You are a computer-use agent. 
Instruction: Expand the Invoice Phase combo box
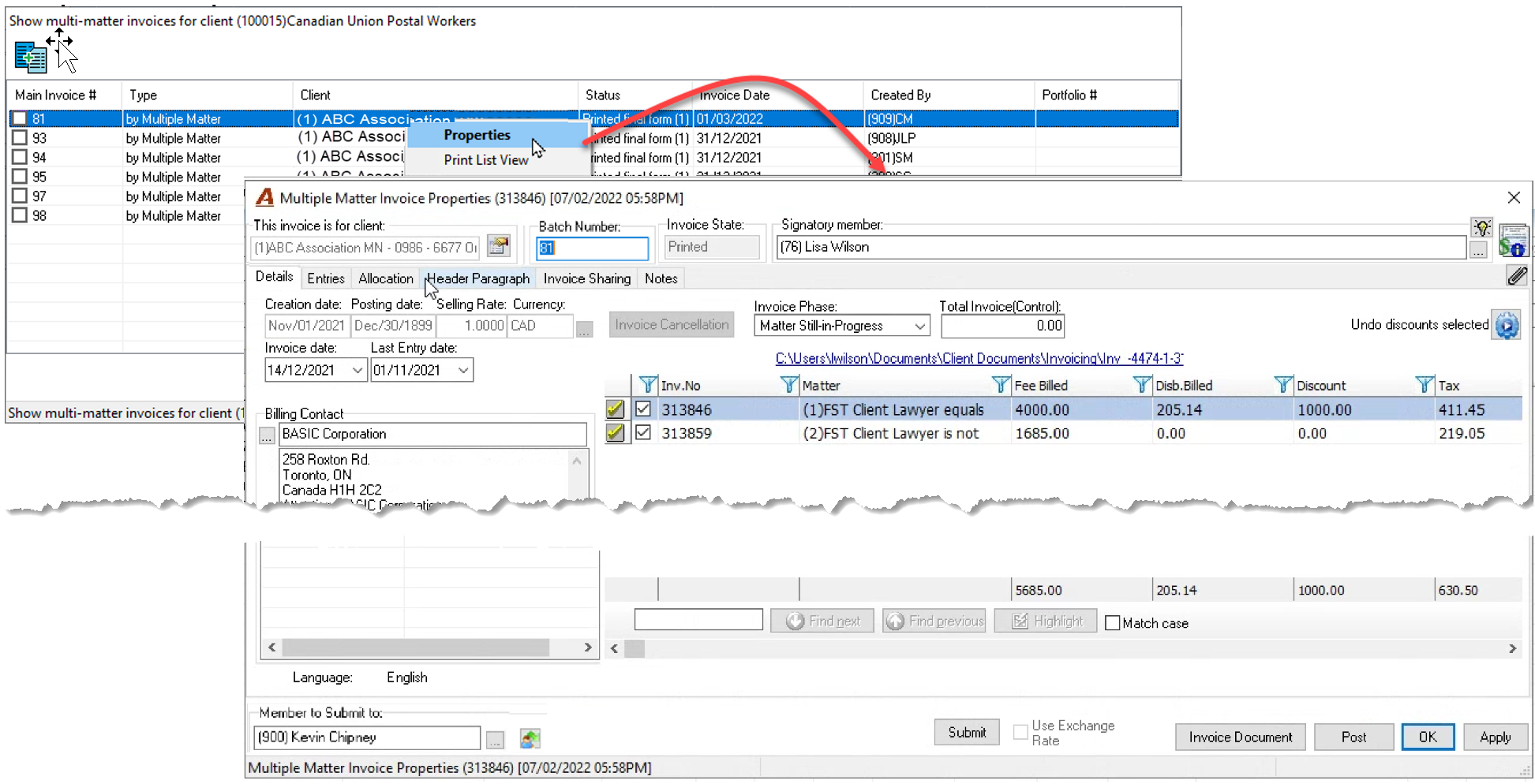920,326
